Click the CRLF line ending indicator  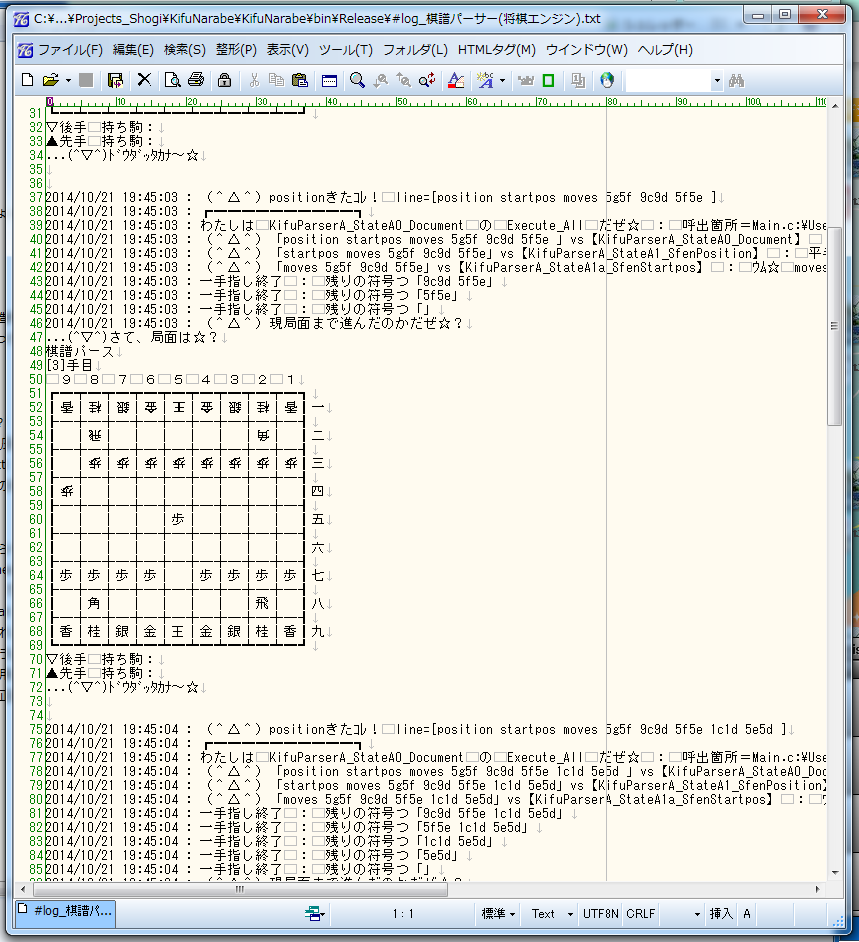(640, 914)
